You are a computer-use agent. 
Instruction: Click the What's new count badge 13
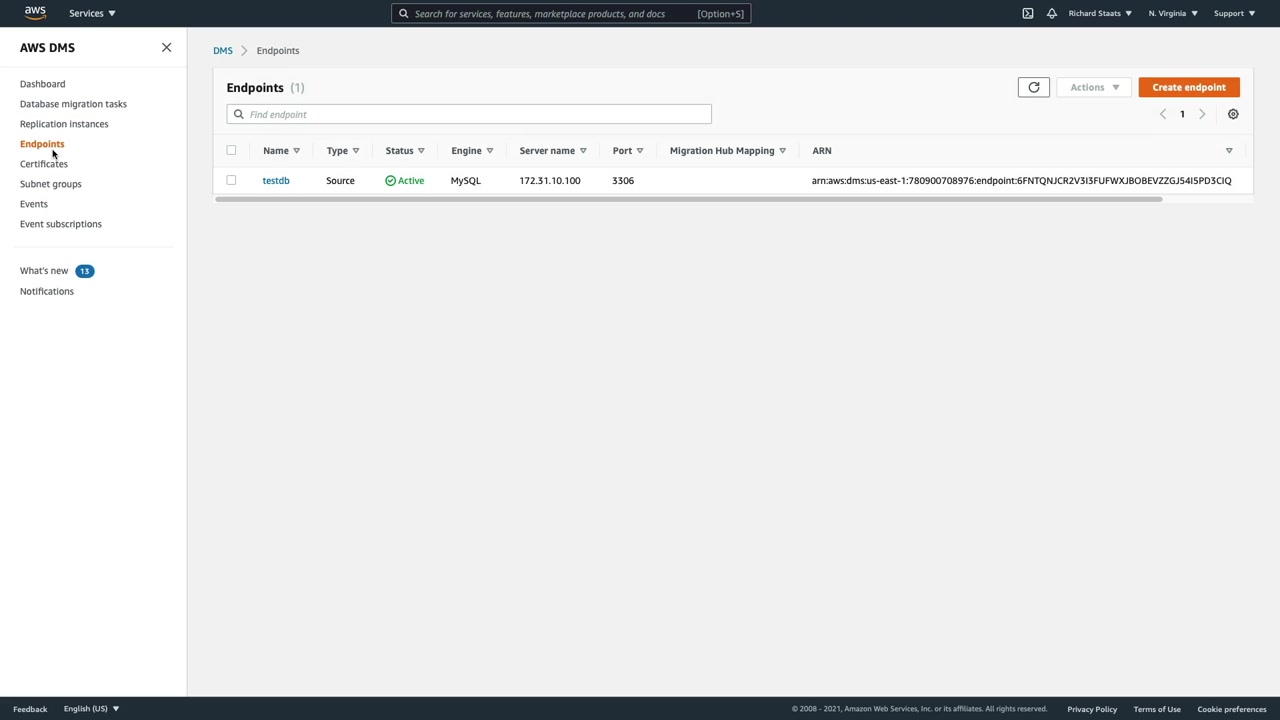(x=85, y=271)
